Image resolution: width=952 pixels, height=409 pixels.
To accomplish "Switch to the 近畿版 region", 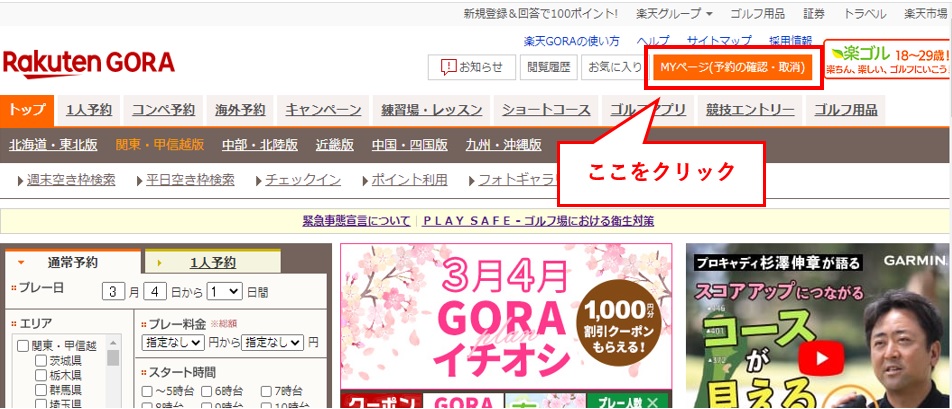I will [x=335, y=145].
